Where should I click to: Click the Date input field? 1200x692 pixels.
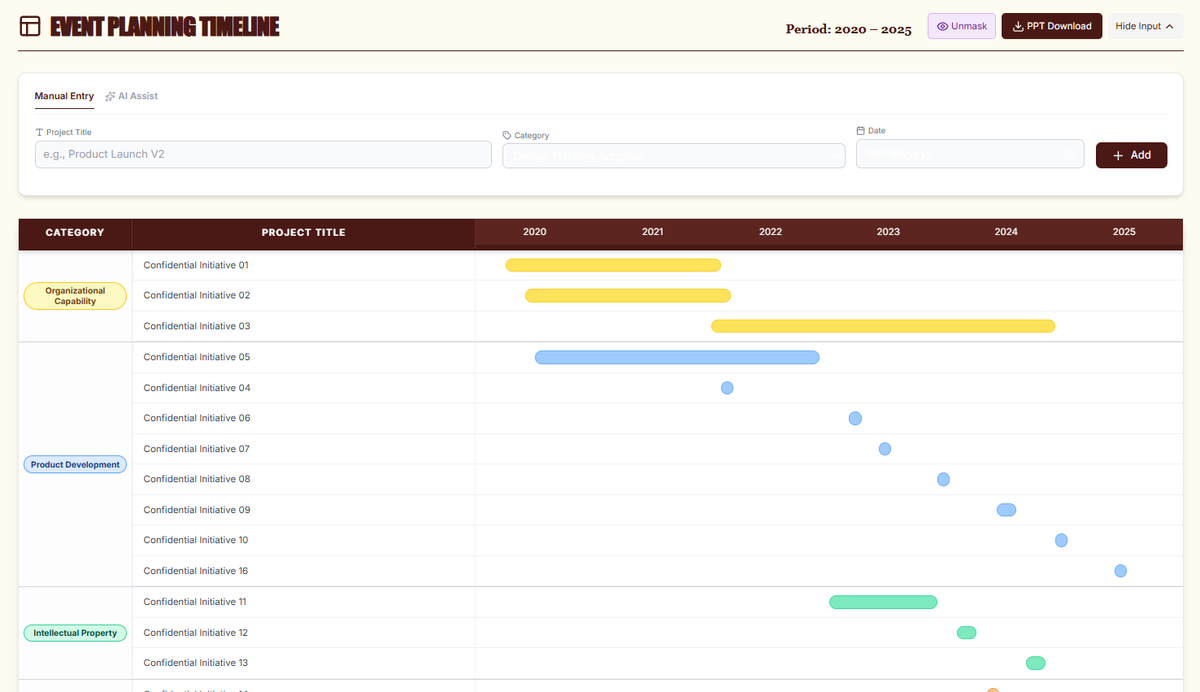tap(970, 154)
